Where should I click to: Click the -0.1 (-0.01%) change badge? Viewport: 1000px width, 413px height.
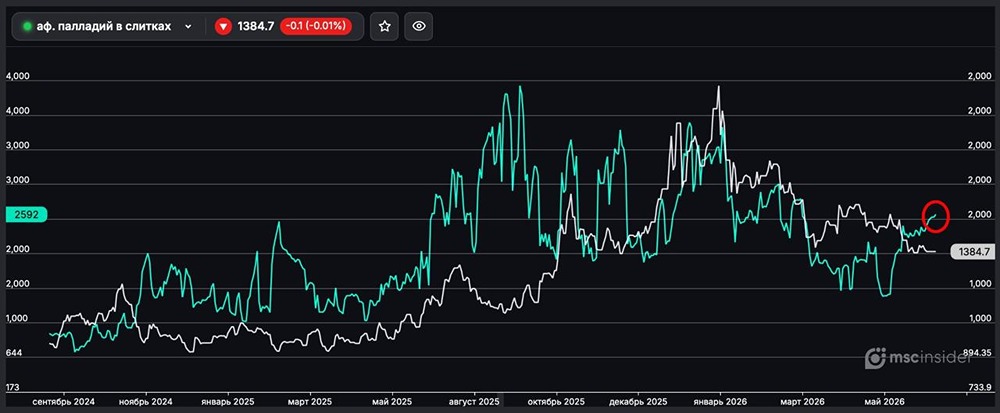(316, 26)
